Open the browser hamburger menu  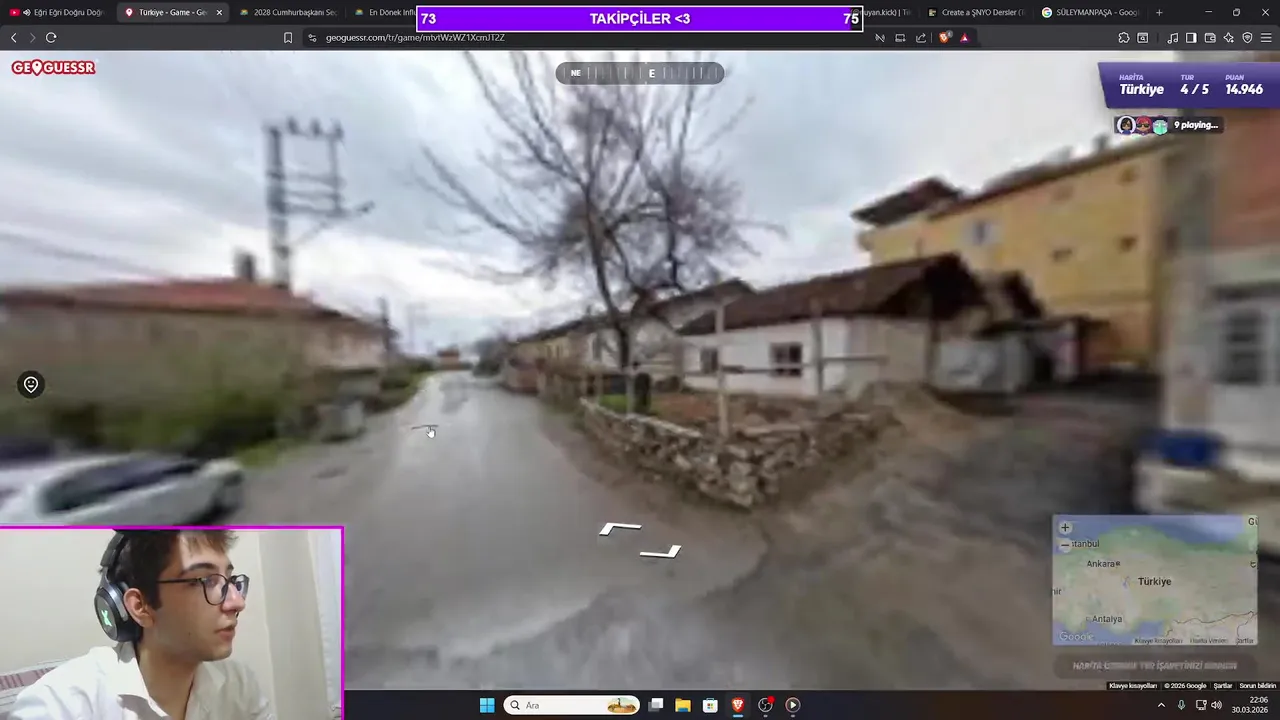(x=1266, y=38)
